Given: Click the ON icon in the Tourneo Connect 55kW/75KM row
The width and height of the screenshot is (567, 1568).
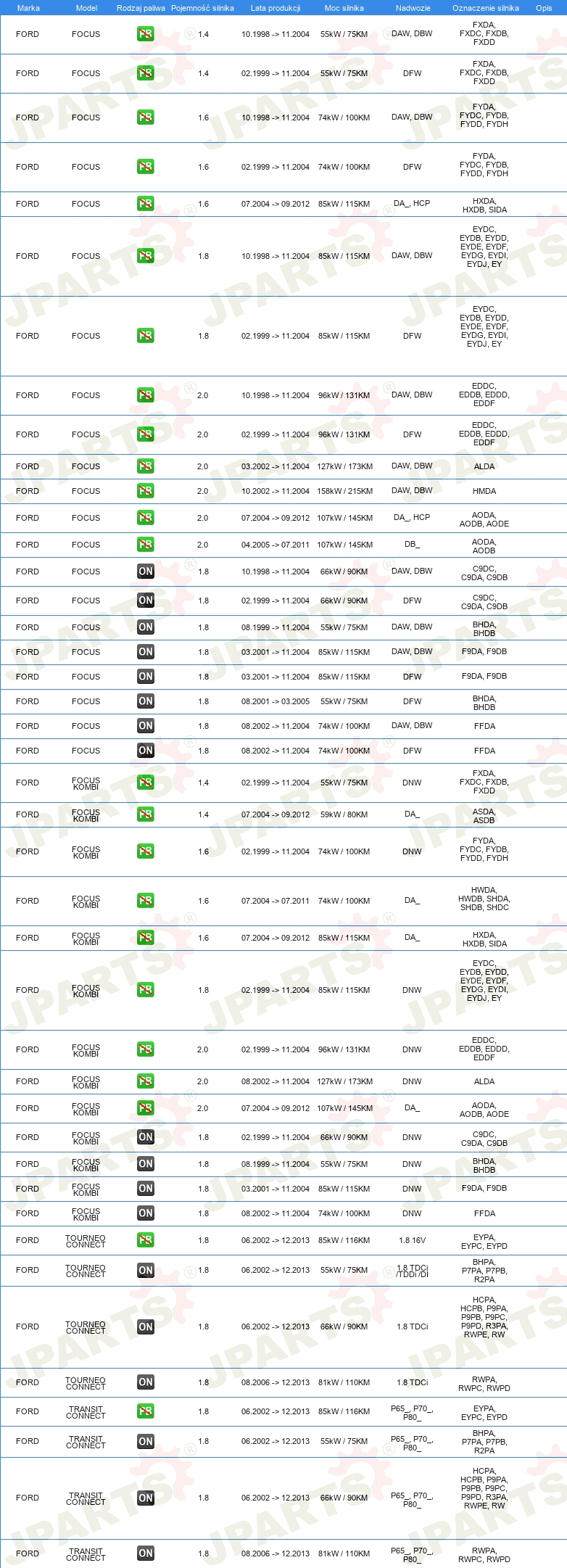Looking at the screenshot, I should [146, 1270].
